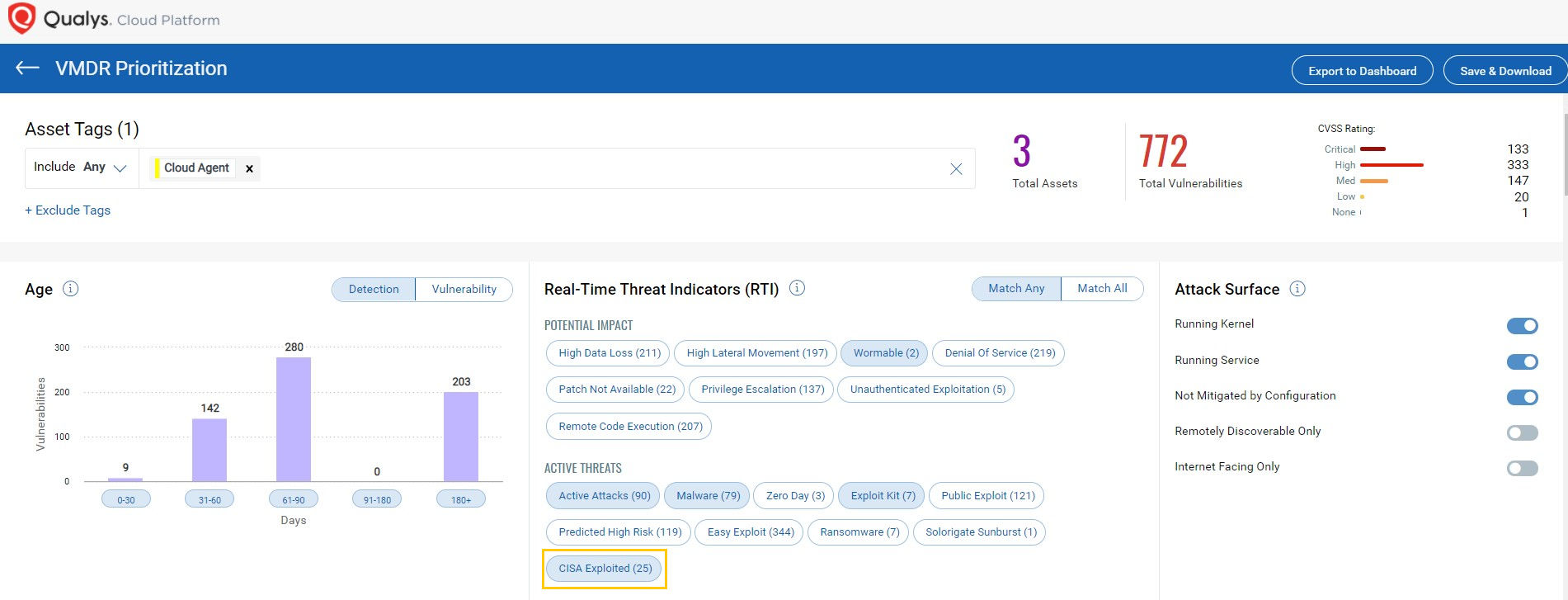This screenshot has height=600, width=1568.
Task: Enable Internet Facing Only switch
Action: [1523, 468]
